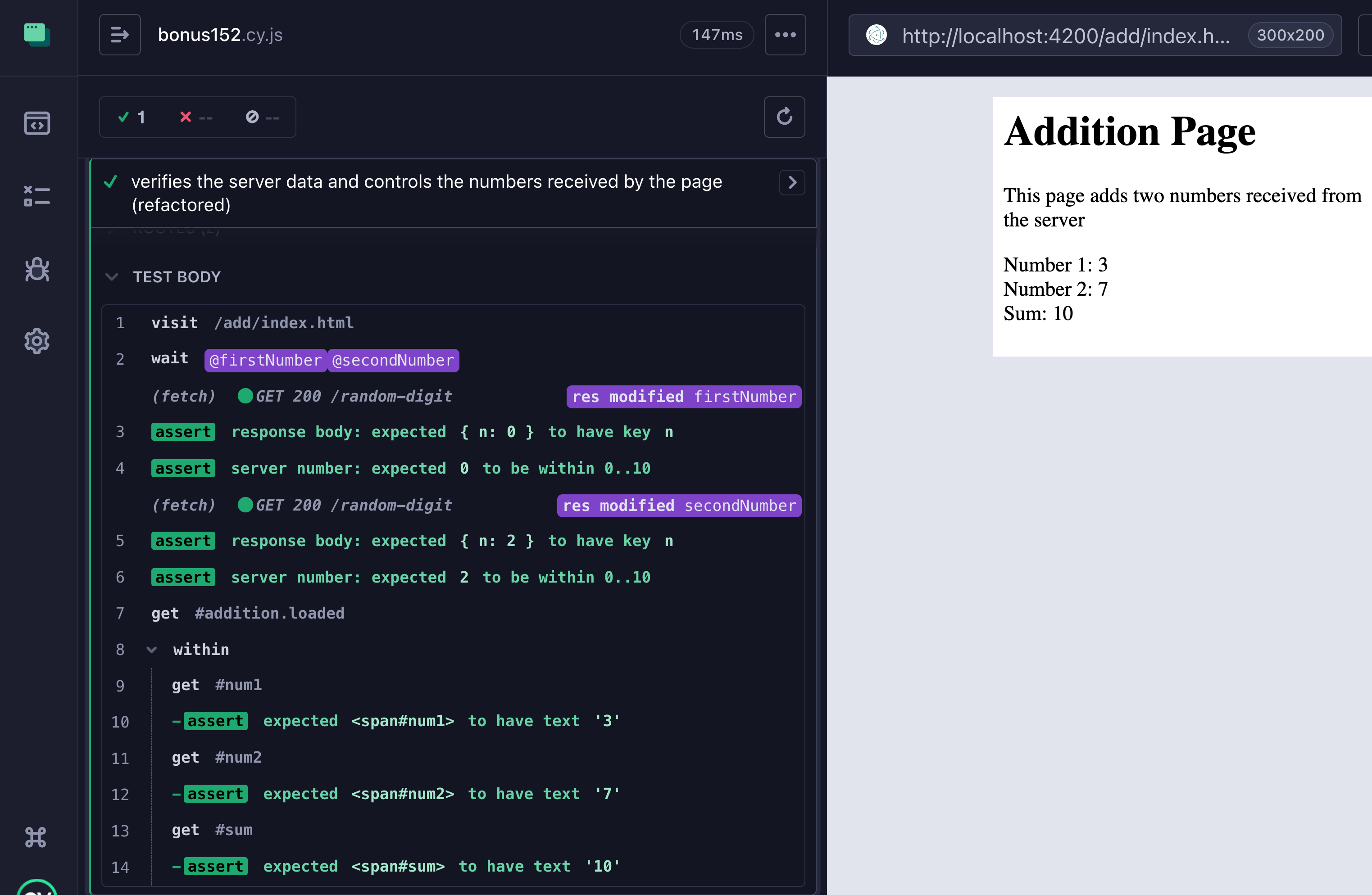This screenshot has width=1372, height=895.
Task: Click the @firstNumber alias chip
Action: (265, 360)
